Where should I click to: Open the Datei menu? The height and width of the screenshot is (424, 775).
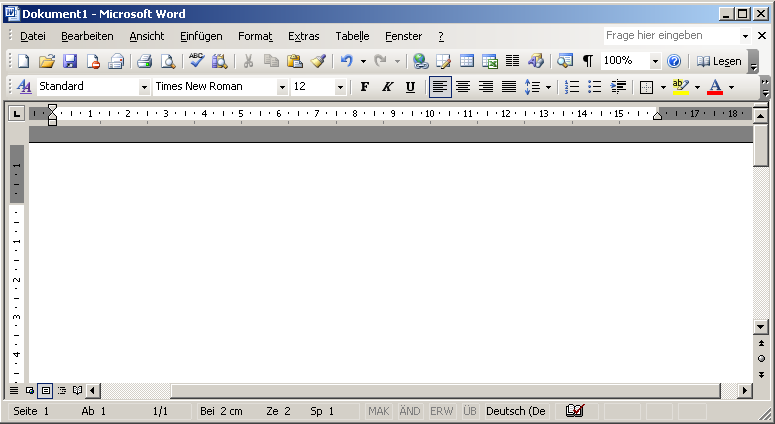click(33, 36)
